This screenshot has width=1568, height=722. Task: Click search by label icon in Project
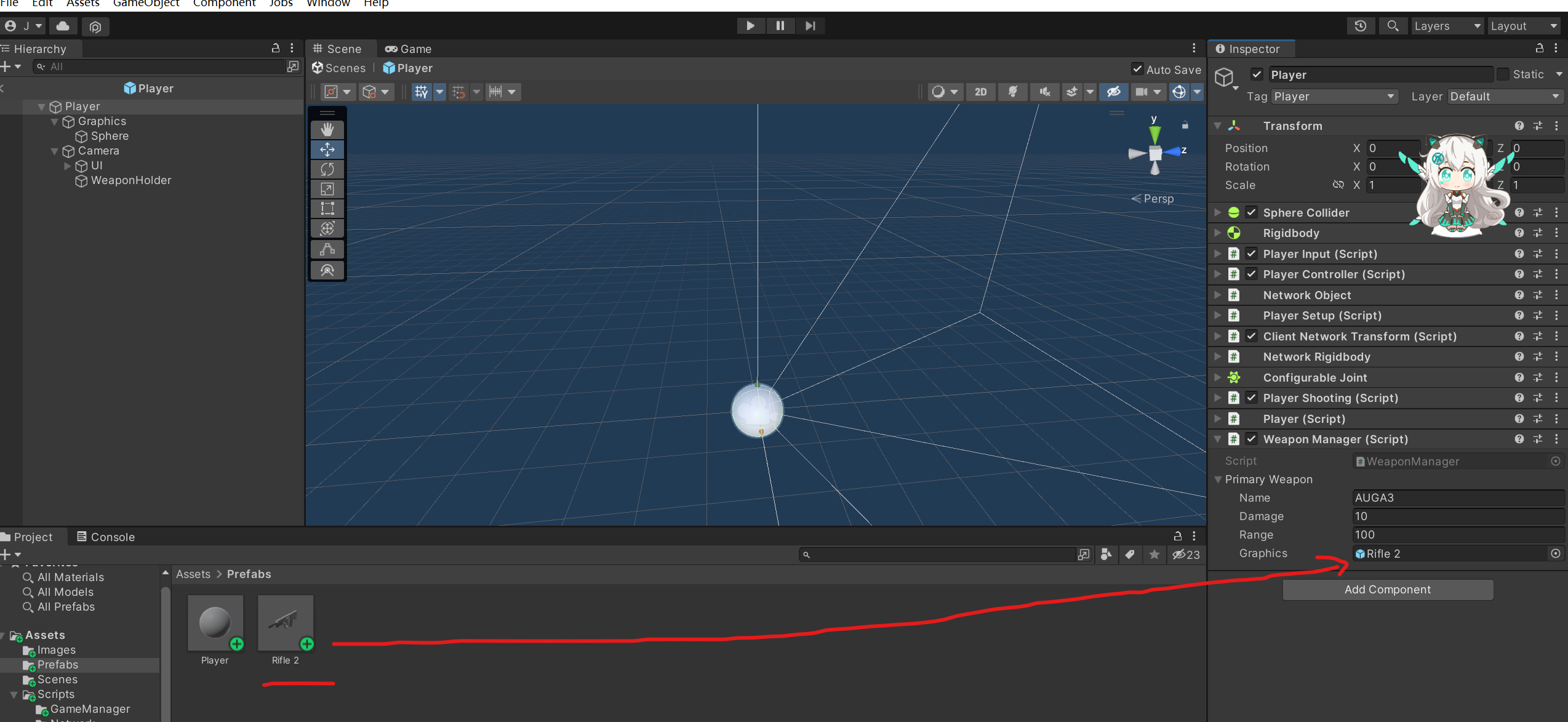pyautogui.click(x=1130, y=555)
